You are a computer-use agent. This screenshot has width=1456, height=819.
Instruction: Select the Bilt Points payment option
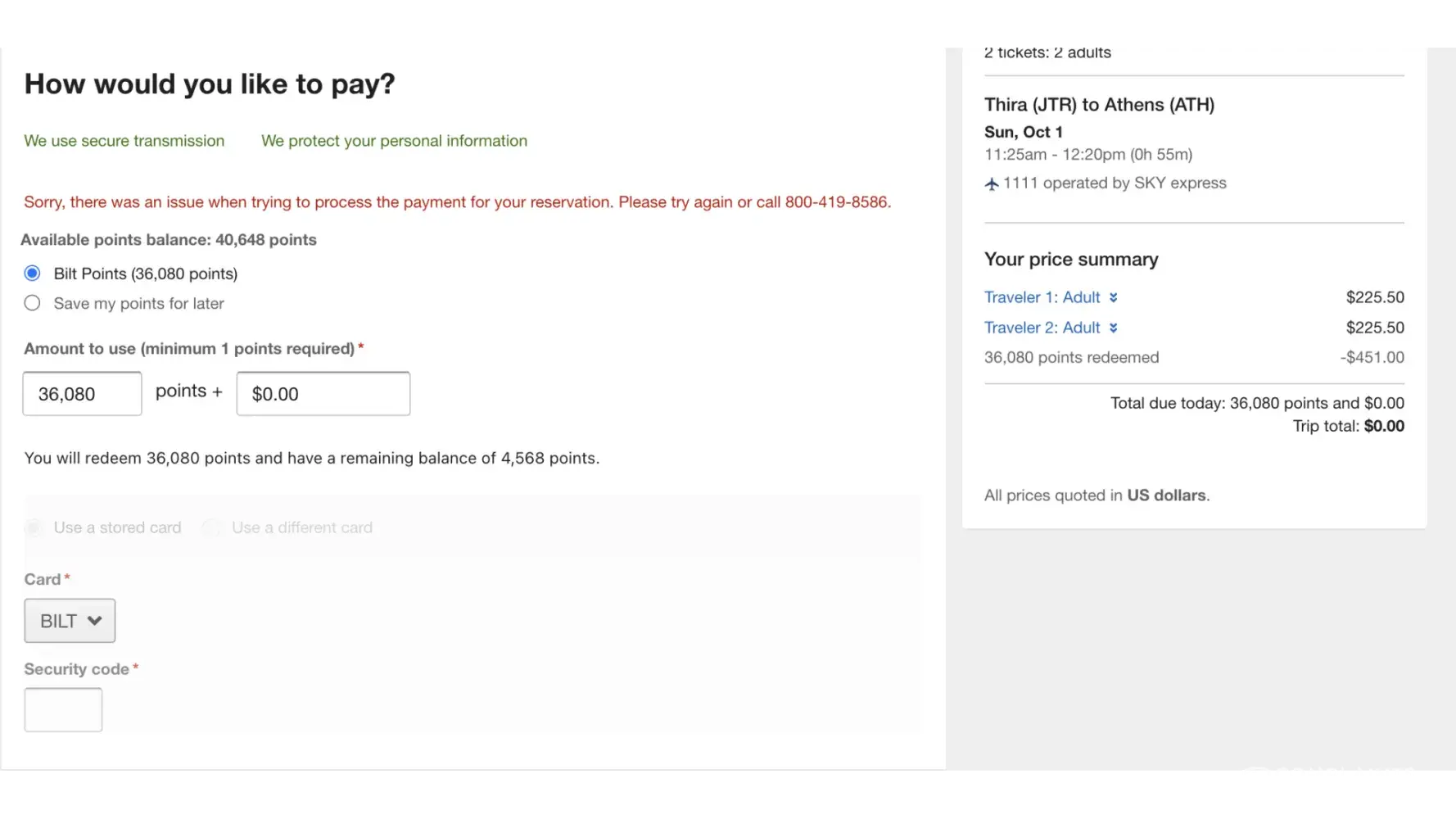(33, 274)
